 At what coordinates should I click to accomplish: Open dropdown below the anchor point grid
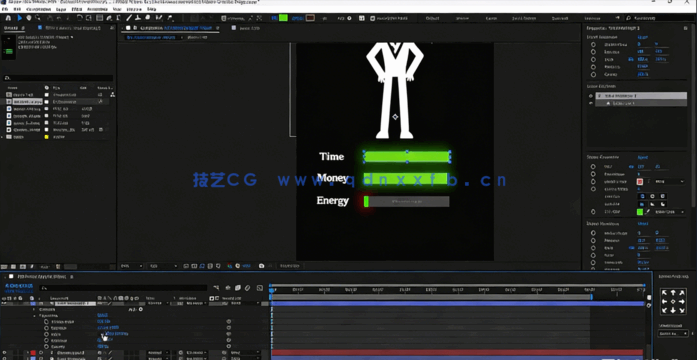[x=673, y=333]
